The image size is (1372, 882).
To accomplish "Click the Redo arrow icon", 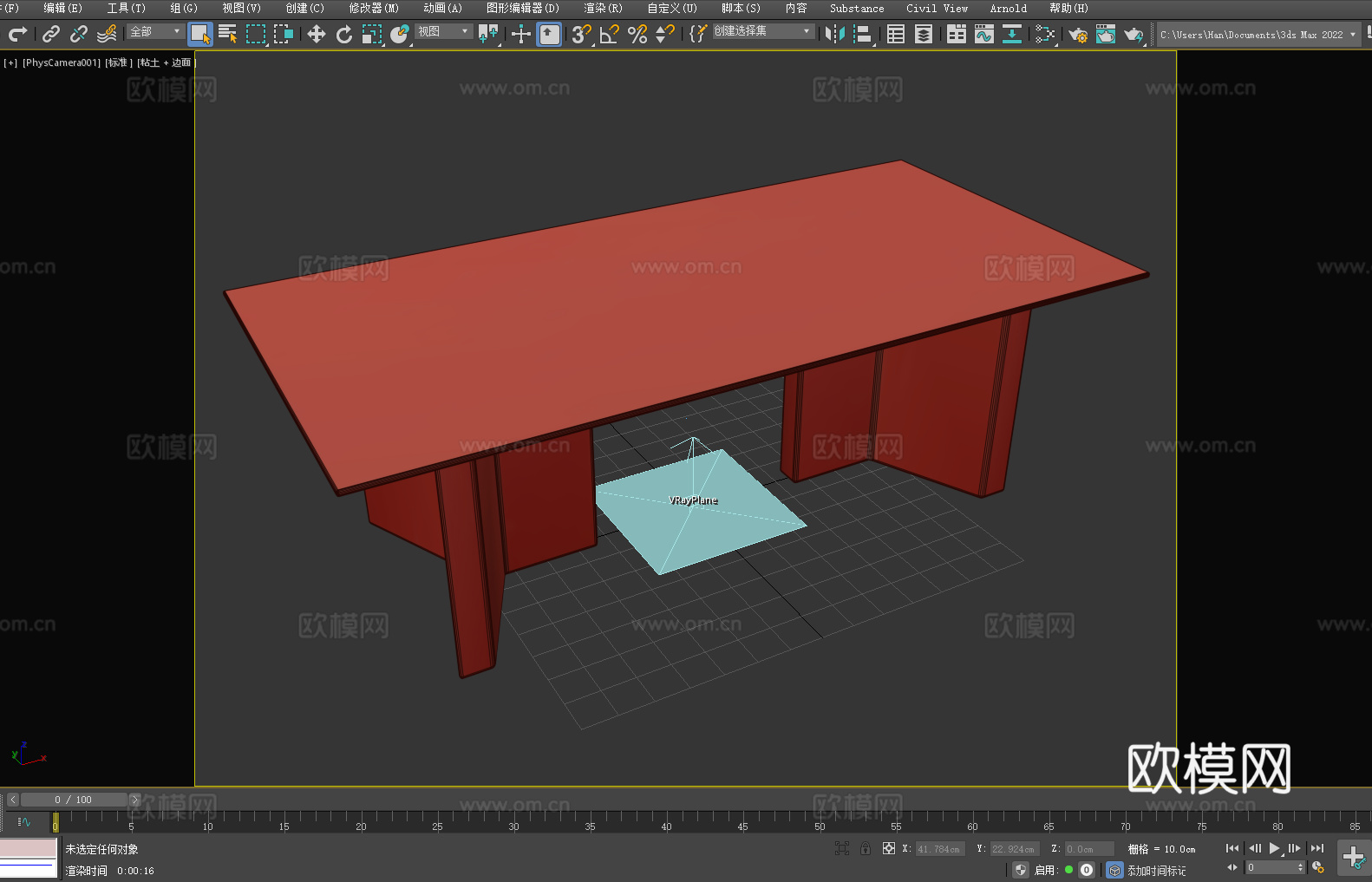I will [x=17, y=34].
